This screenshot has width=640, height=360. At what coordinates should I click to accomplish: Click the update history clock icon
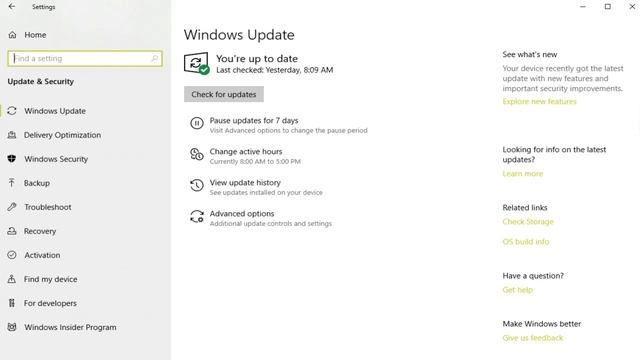coord(197,185)
